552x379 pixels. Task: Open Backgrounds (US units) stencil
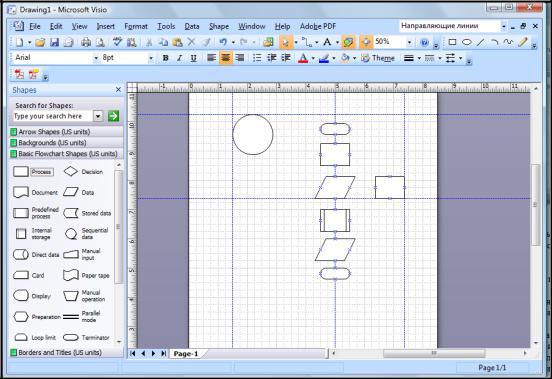(67, 143)
